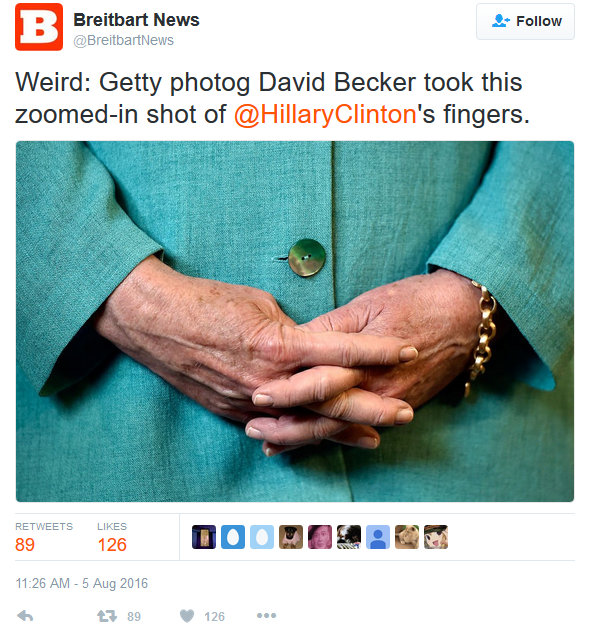Open the teal jacket hands photo

click(x=295, y=321)
